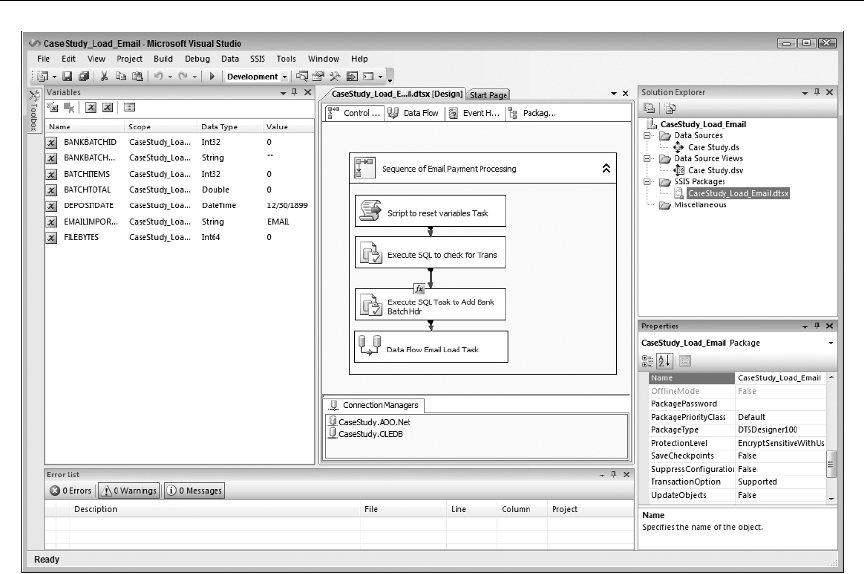Image resolution: width=864 pixels, height=574 pixels.
Task: Click the Undo toolbar icon
Action: 158,77
